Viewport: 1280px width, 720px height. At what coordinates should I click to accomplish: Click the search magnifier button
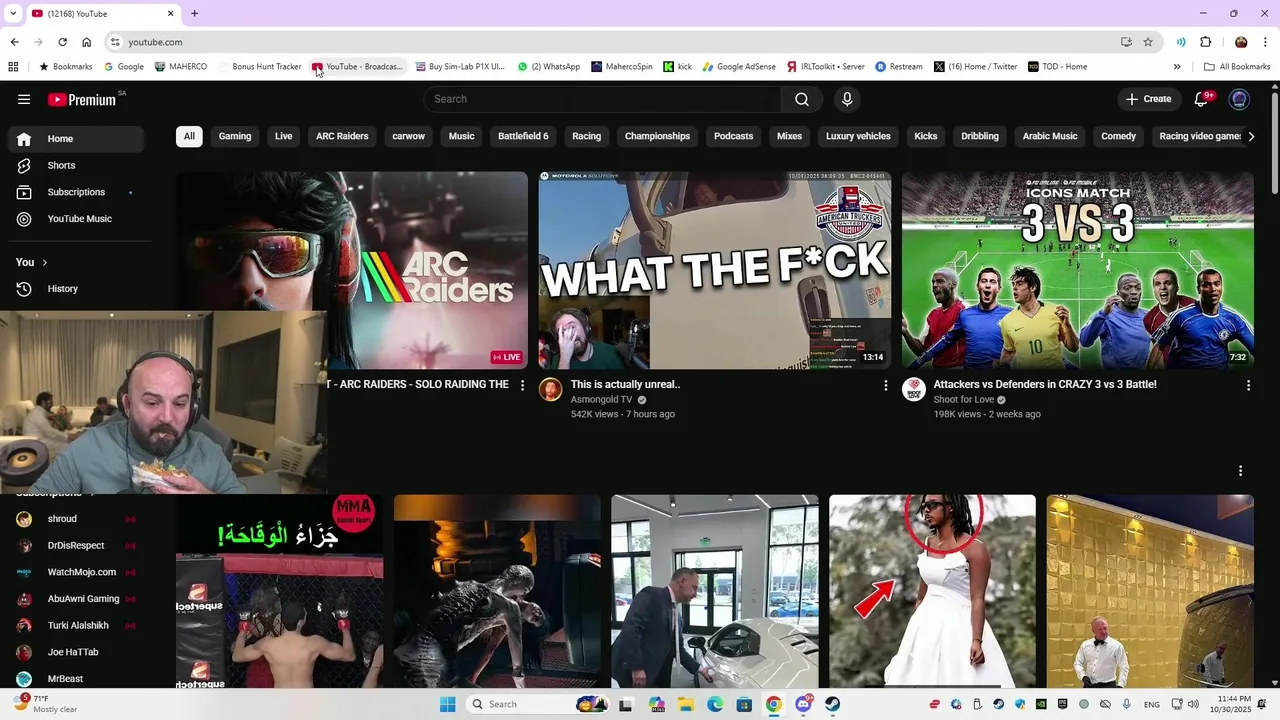point(802,99)
